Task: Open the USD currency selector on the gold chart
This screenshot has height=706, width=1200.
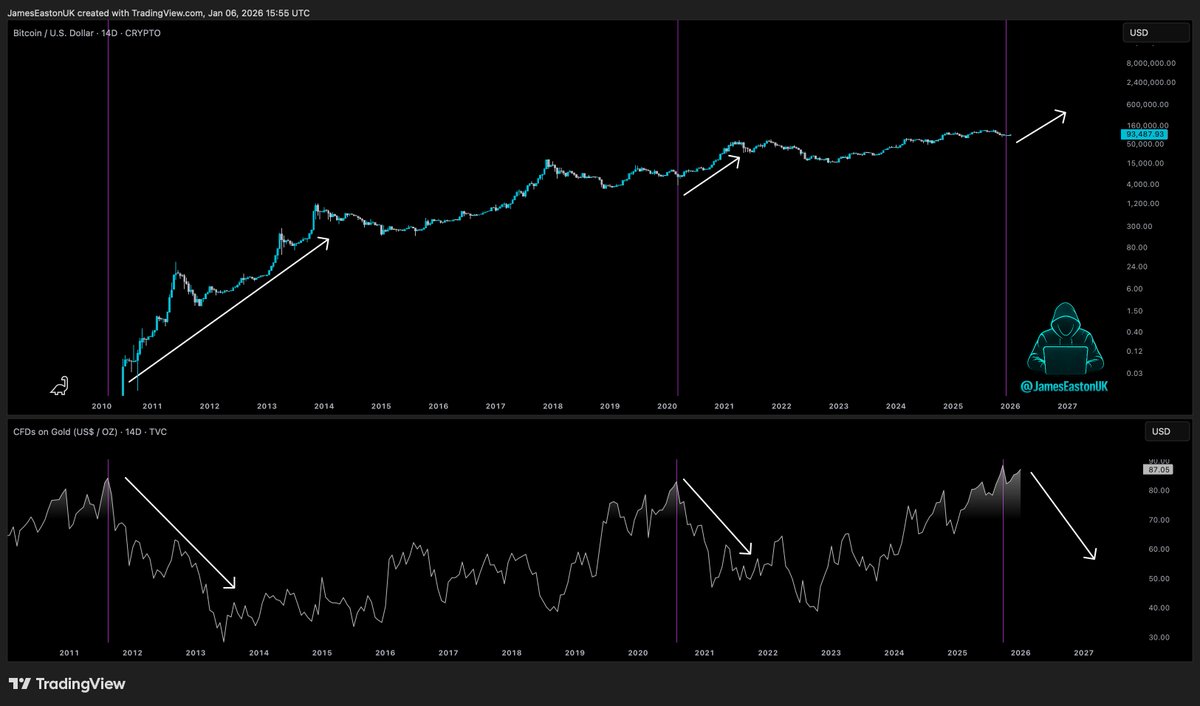Action: pos(1166,431)
